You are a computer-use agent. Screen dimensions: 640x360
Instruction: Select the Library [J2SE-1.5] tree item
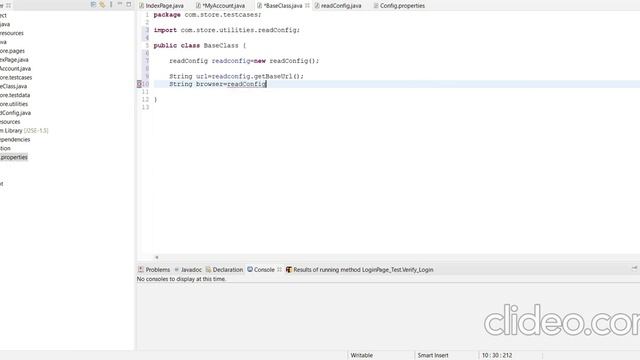tap(24, 131)
